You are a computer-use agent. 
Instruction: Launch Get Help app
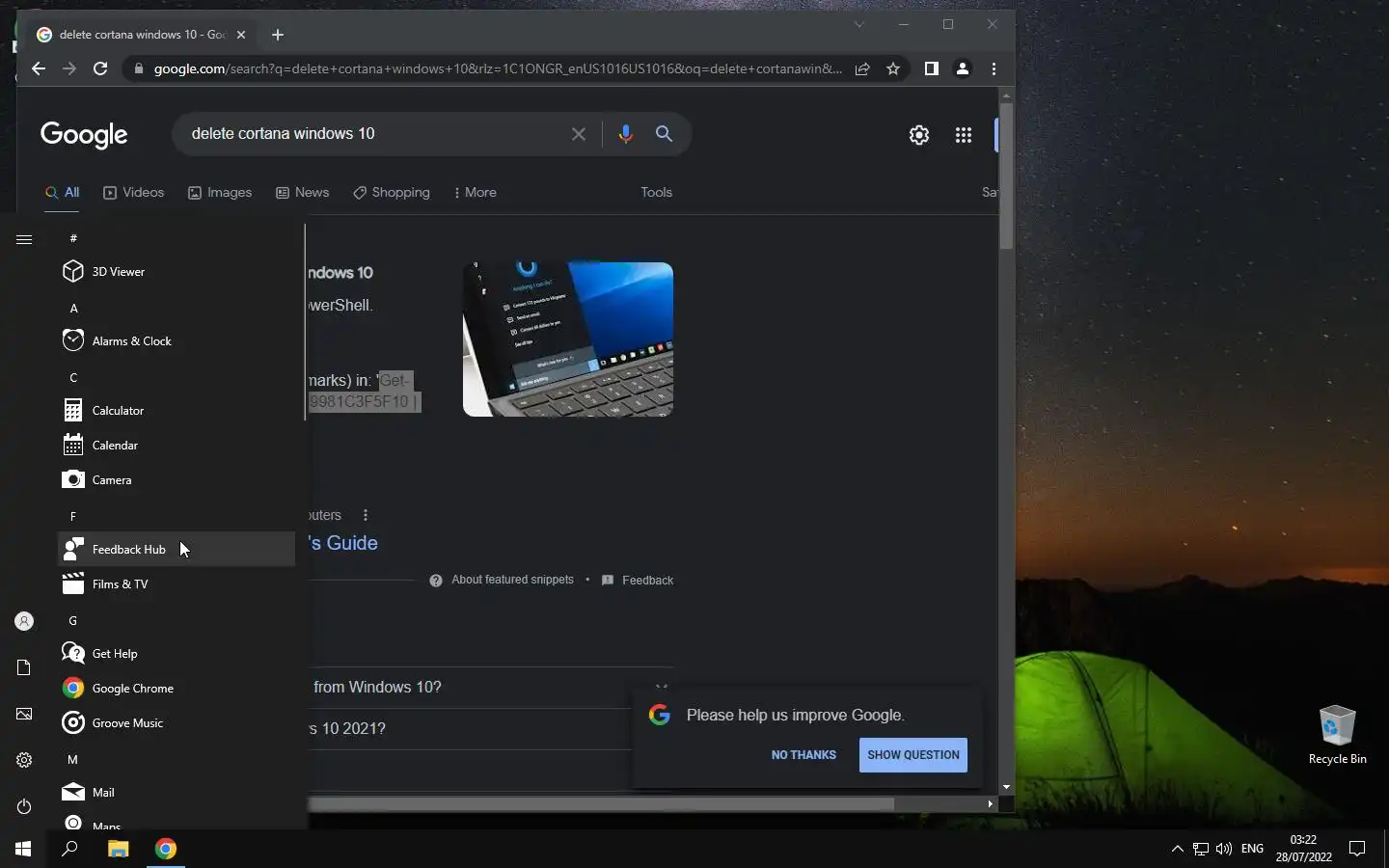177,654
